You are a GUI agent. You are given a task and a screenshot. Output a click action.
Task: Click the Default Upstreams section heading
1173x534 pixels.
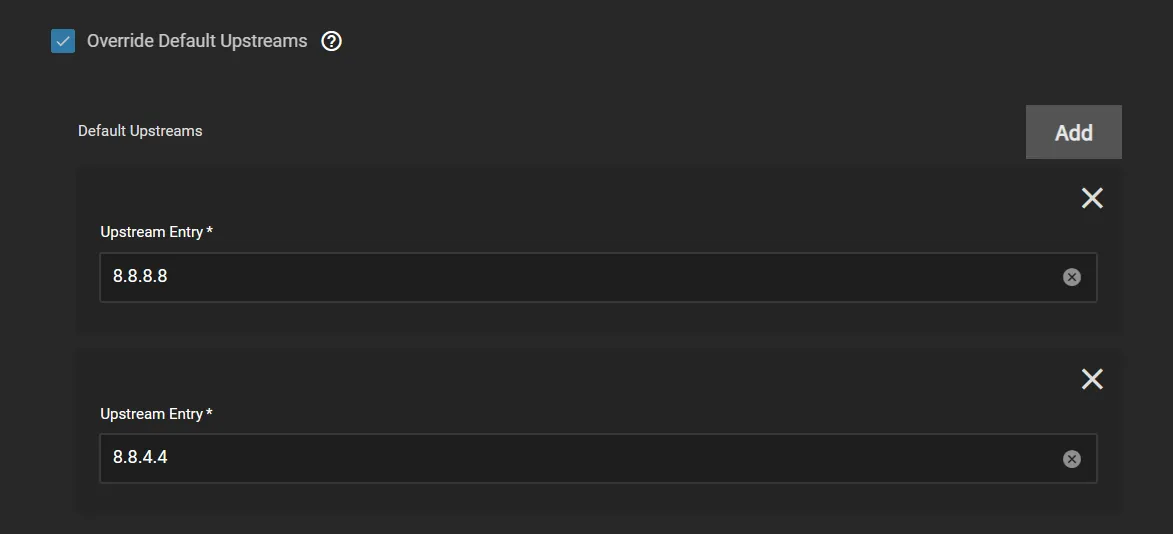140,131
